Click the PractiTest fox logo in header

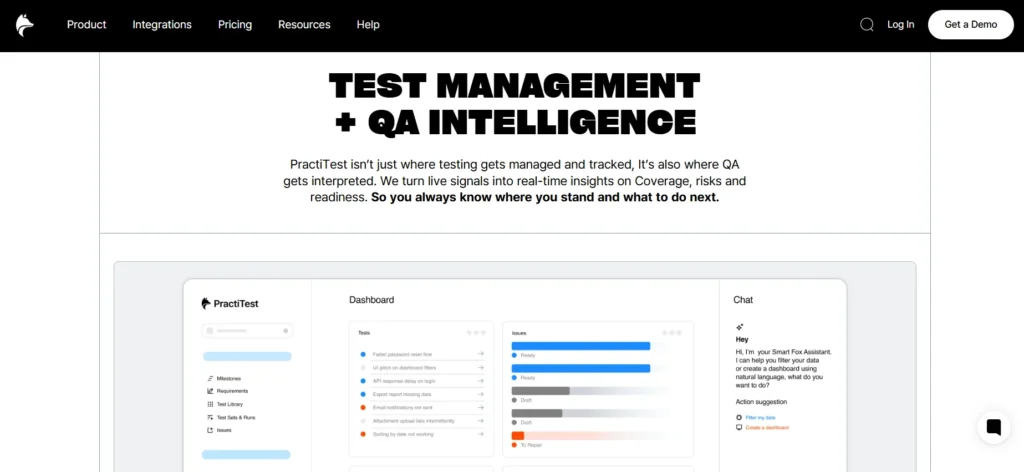[25, 25]
